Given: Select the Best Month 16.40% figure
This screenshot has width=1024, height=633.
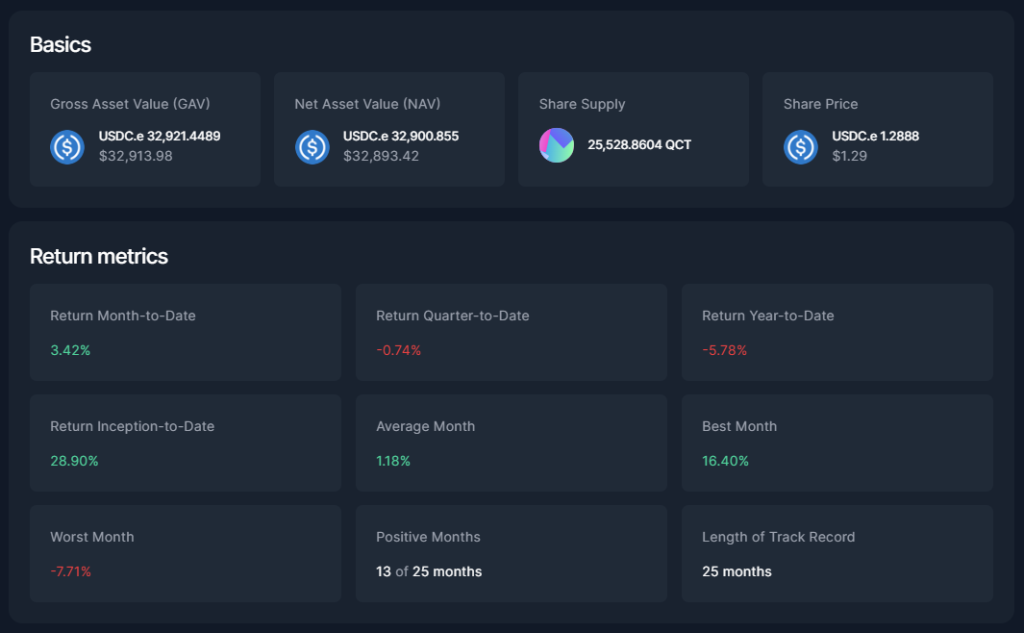Looking at the screenshot, I should coord(725,461).
